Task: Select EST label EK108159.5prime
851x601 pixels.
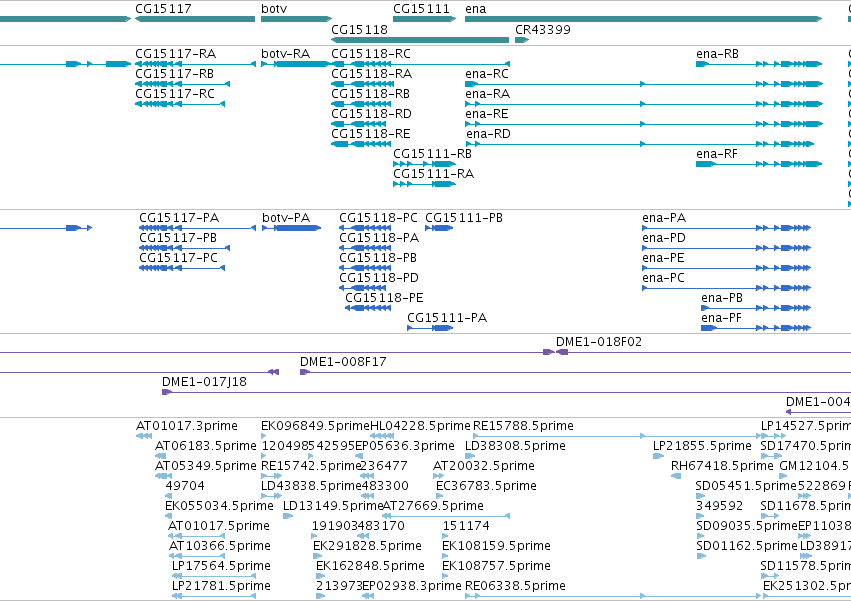Action: tap(497, 546)
